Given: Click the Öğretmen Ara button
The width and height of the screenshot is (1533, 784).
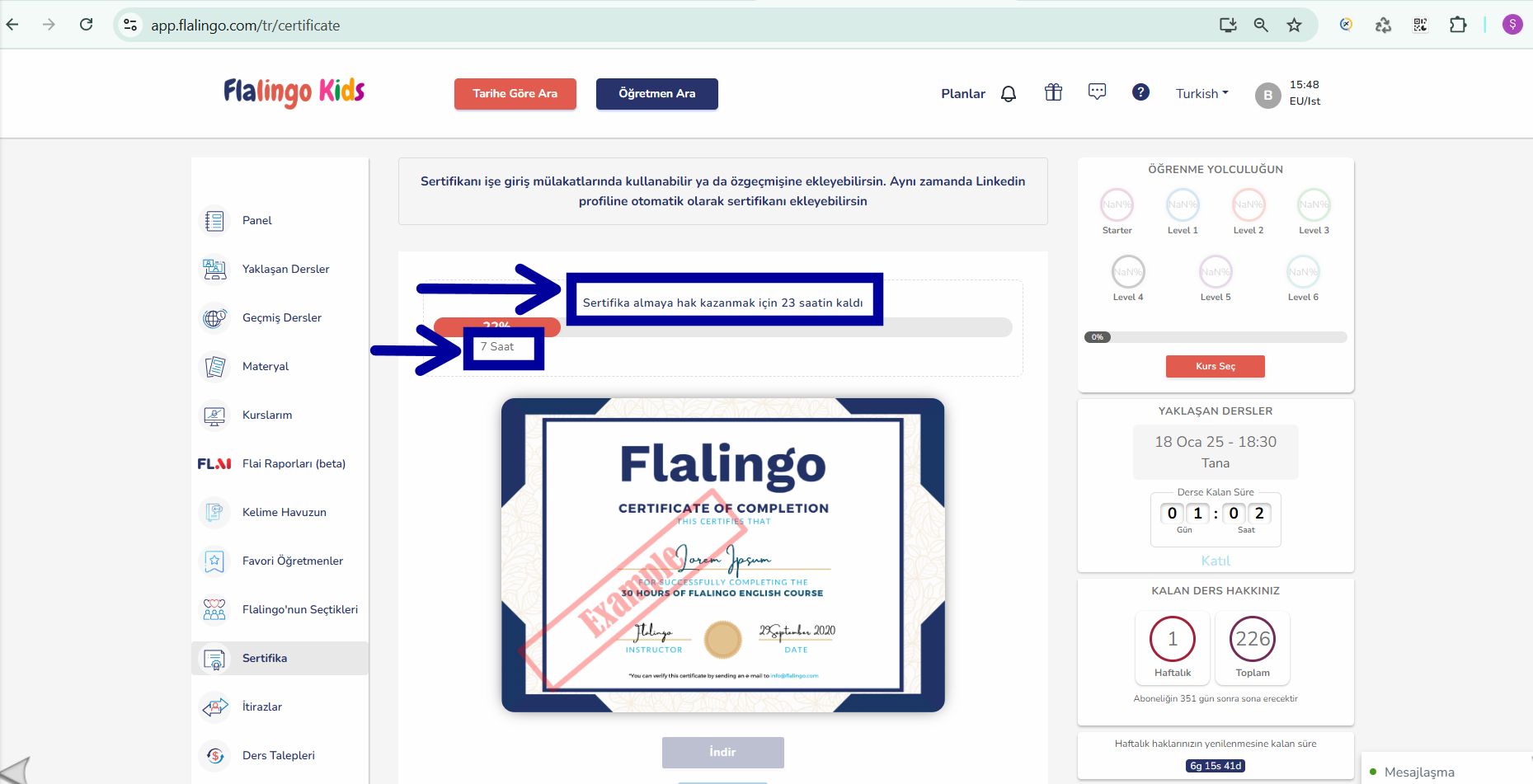Looking at the screenshot, I should (x=657, y=94).
